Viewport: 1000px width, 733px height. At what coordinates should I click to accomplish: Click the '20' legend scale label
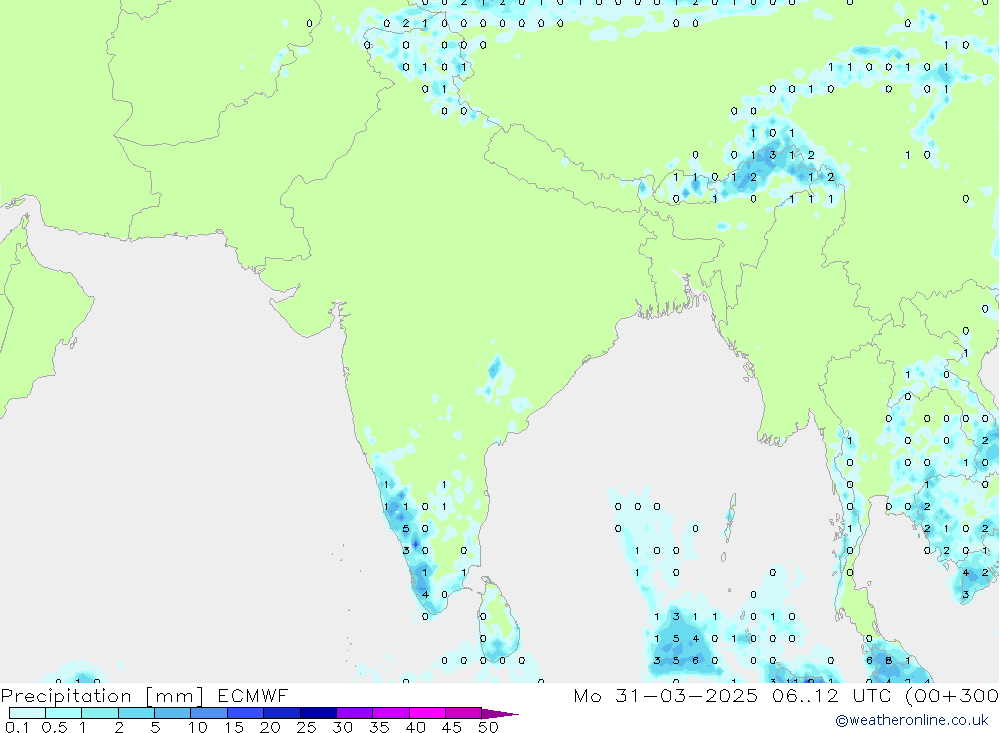(x=270, y=727)
